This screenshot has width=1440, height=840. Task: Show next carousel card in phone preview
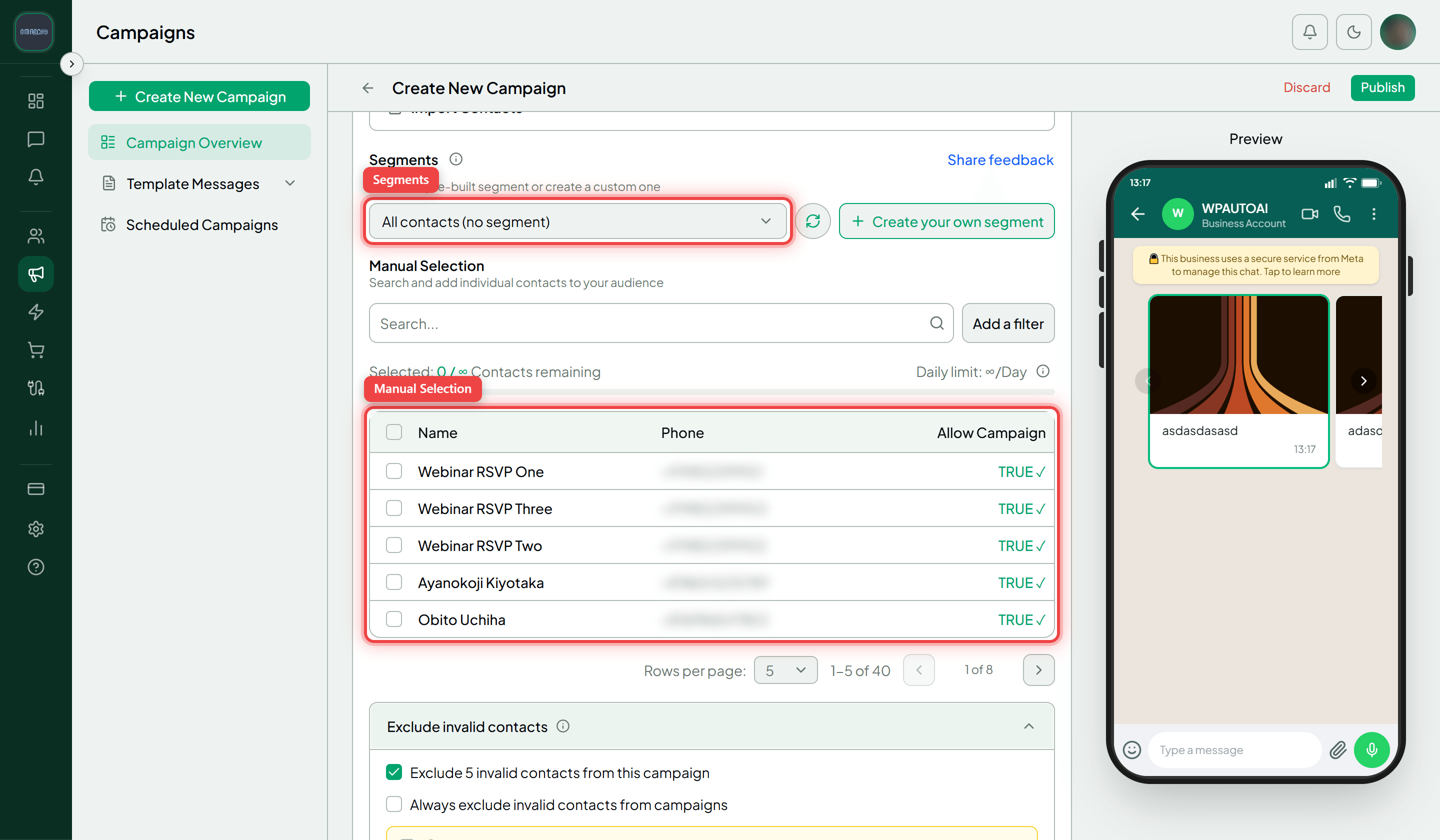pos(1363,381)
